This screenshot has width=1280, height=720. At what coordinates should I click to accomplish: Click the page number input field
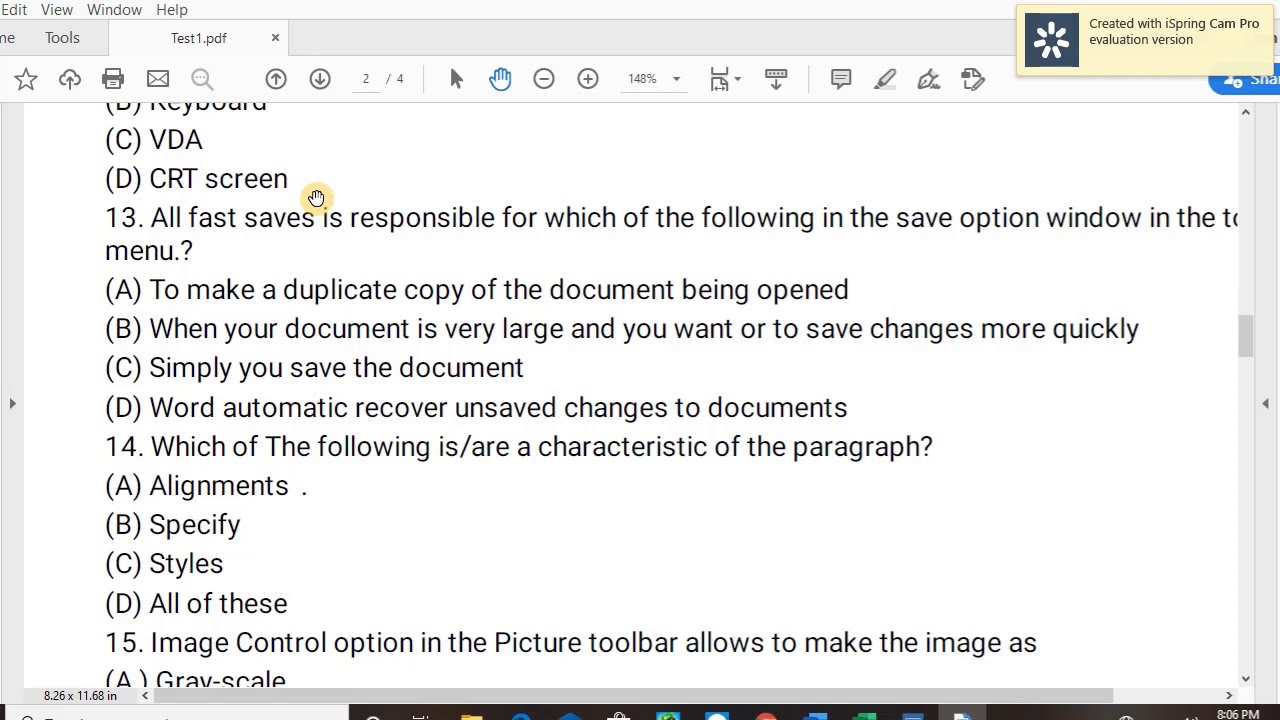click(366, 79)
